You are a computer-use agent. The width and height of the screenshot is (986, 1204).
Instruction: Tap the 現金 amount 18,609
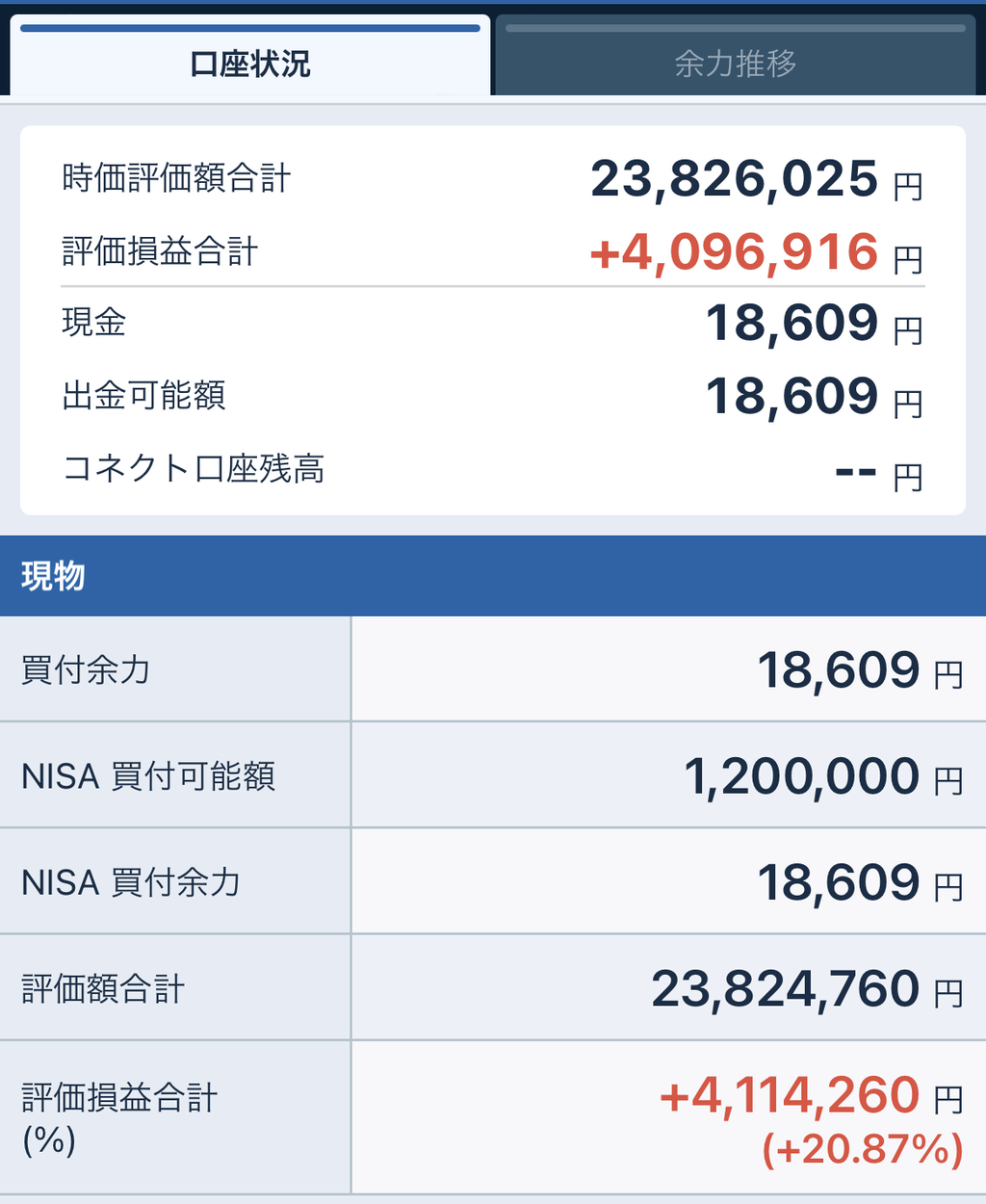(791, 323)
